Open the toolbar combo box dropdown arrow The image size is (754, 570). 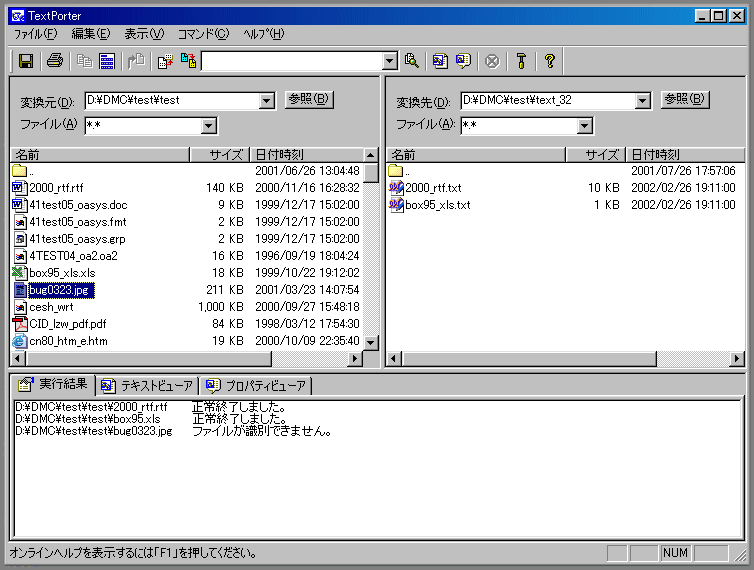tap(390, 61)
